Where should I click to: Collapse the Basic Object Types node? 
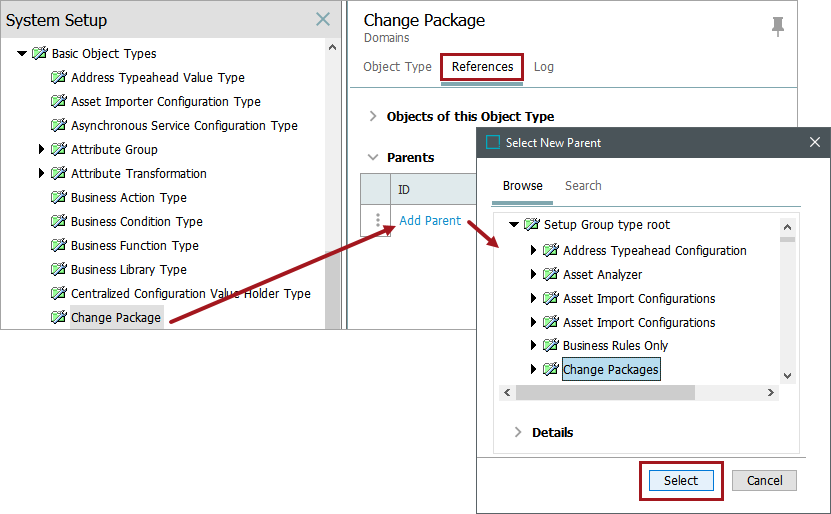(x=22, y=54)
